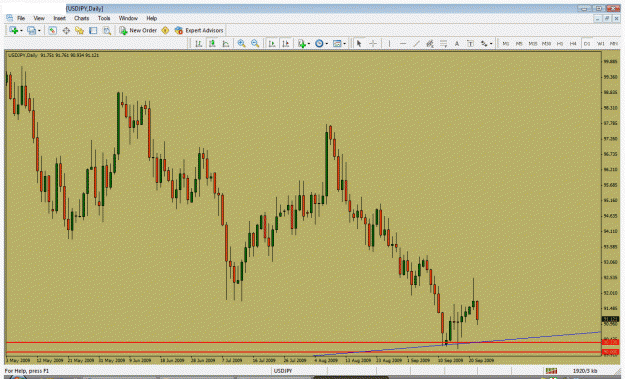Expand the Periods dropdown arrow
Screen dimensions: 625x379
click(326, 44)
